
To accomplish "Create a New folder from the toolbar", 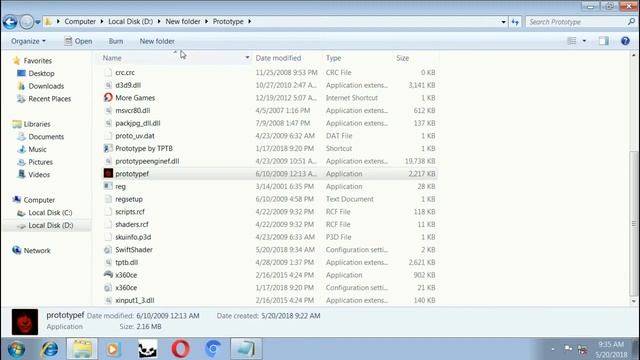I will 157,41.
